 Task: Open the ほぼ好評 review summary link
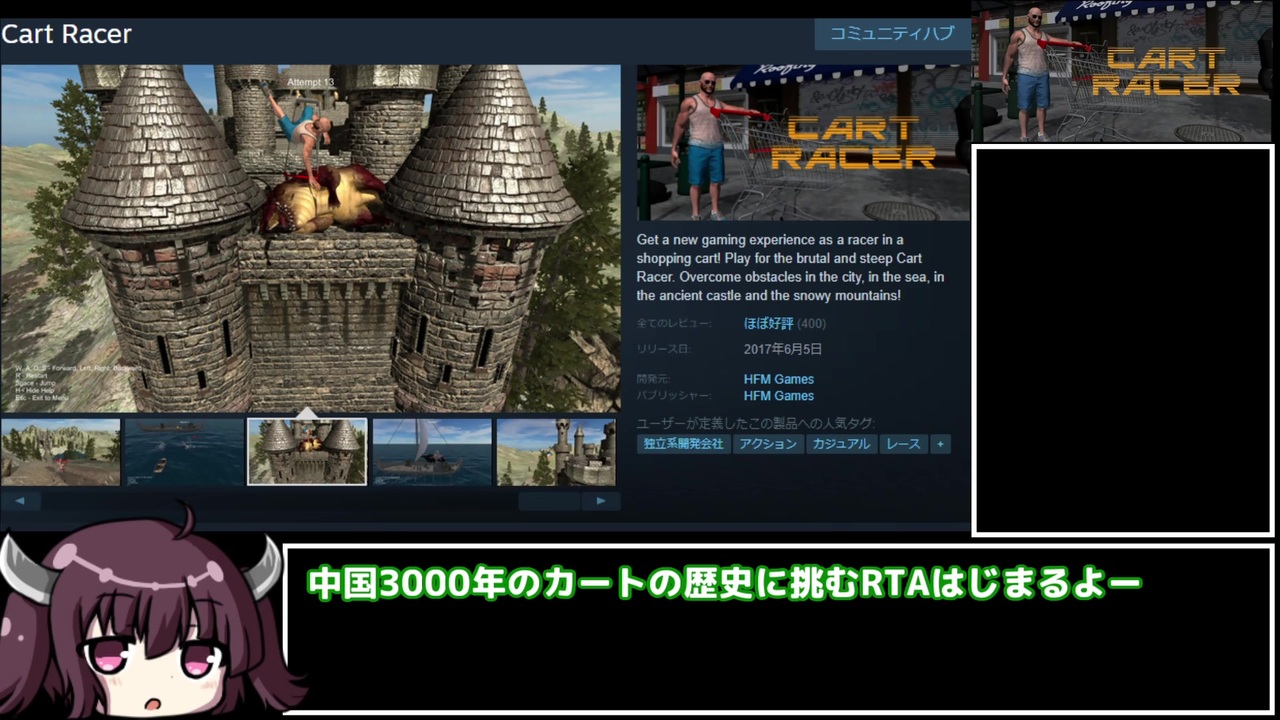tap(768, 323)
